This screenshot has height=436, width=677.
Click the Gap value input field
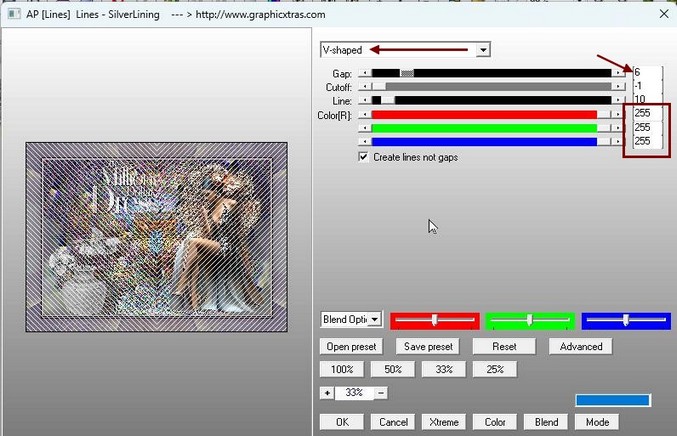click(x=648, y=73)
